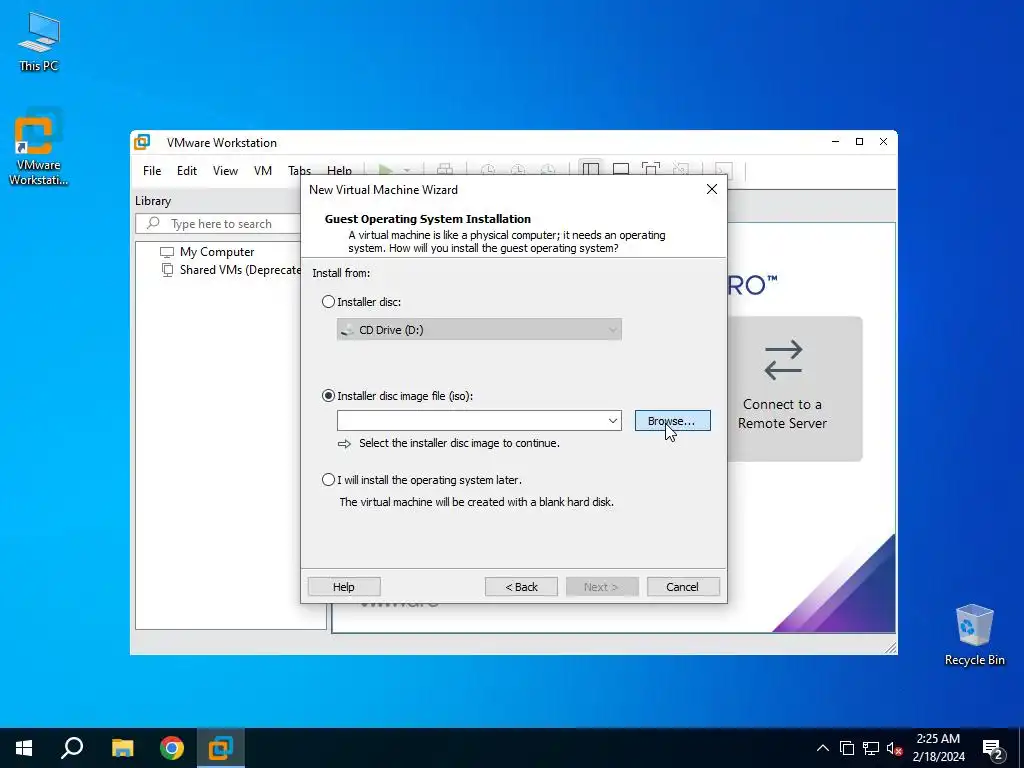Open This PC desktop icon
Image resolution: width=1024 pixels, height=768 pixels.
click(39, 42)
